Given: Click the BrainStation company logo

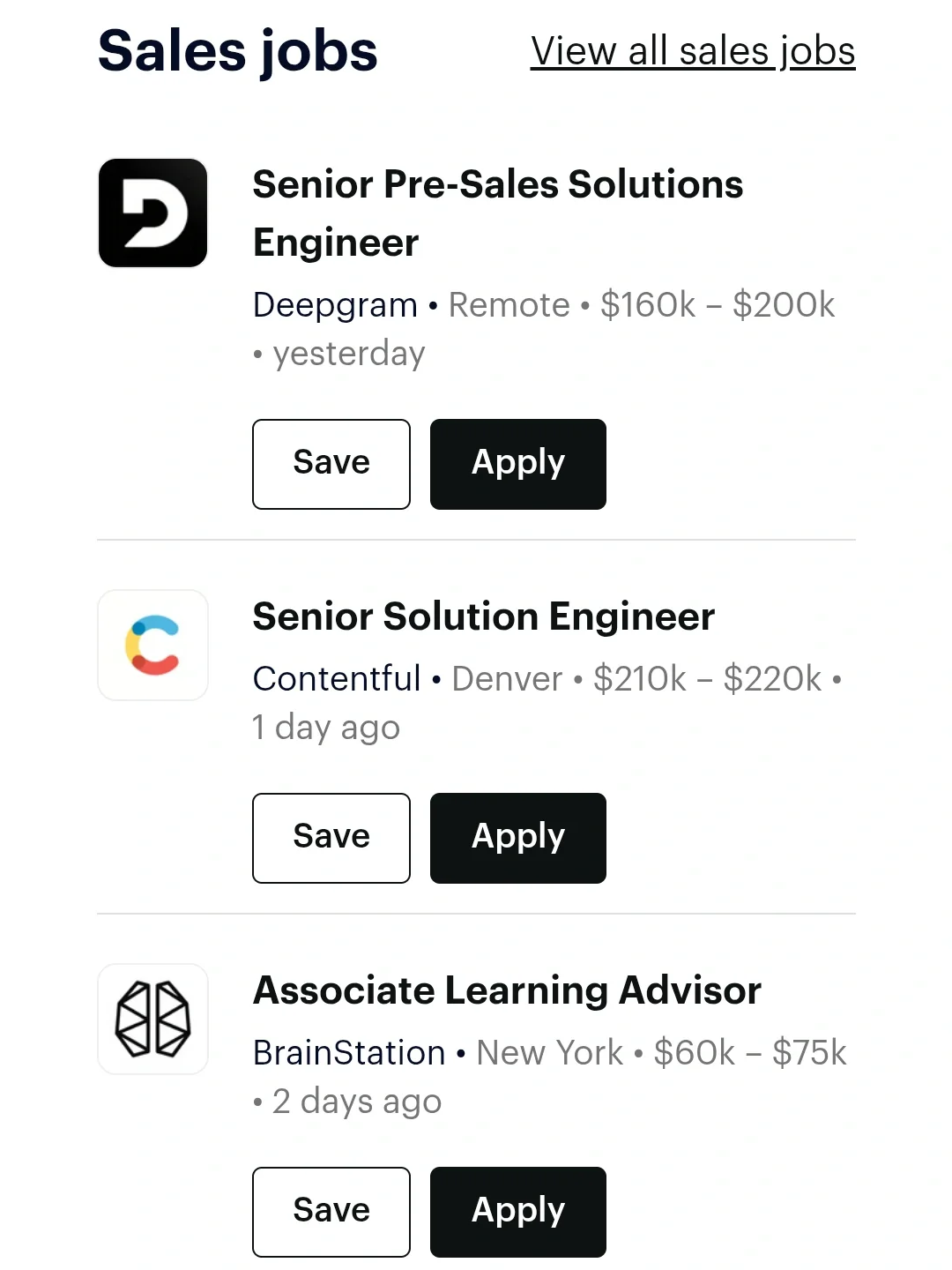Looking at the screenshot, I should tap(152, 1019).
